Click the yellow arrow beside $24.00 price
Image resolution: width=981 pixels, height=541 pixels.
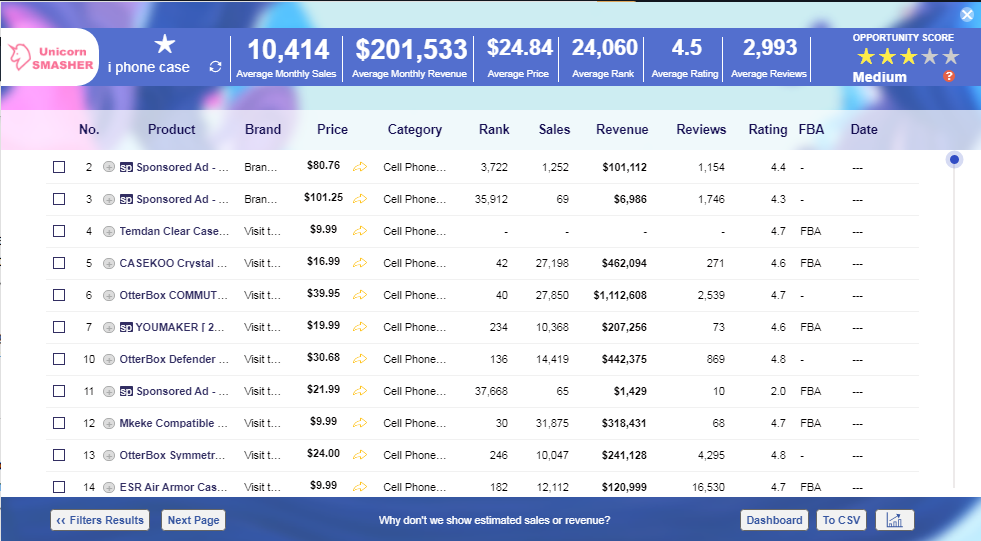(360, 455)
